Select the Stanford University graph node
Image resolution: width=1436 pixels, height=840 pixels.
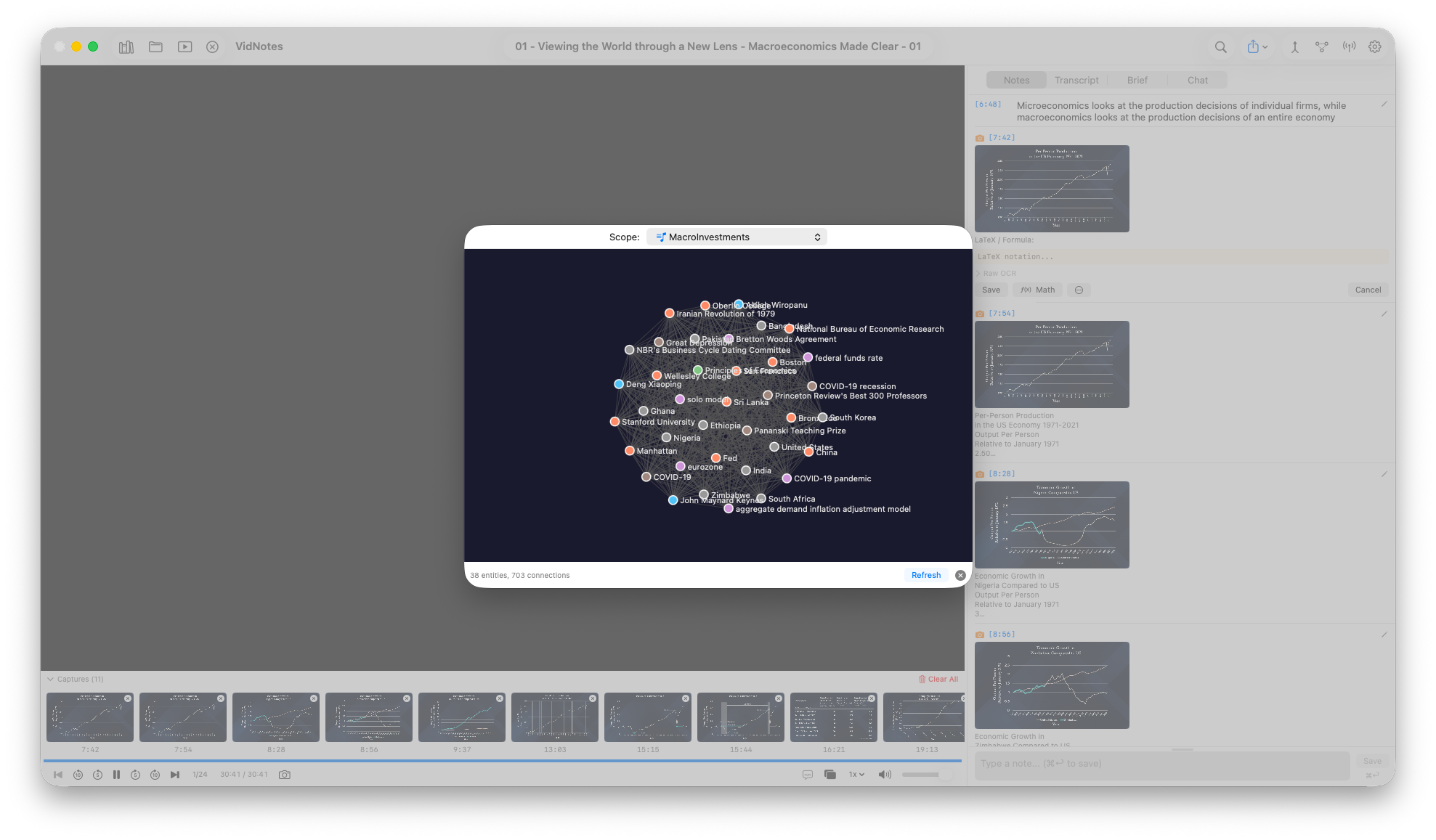point(614,422)
